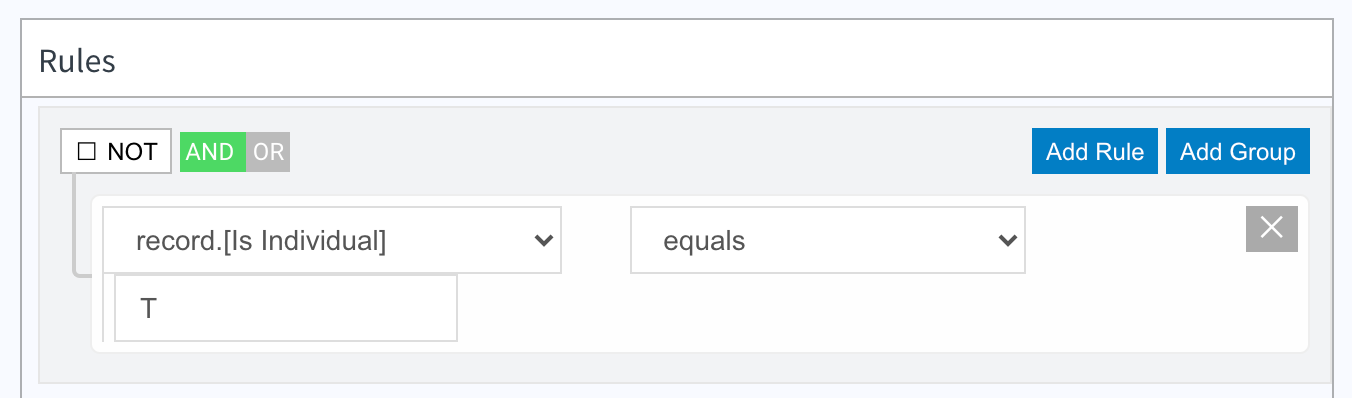Place the cursor in the rule value box
This screenshot has height=398, width=1352.
pos(286,308)
